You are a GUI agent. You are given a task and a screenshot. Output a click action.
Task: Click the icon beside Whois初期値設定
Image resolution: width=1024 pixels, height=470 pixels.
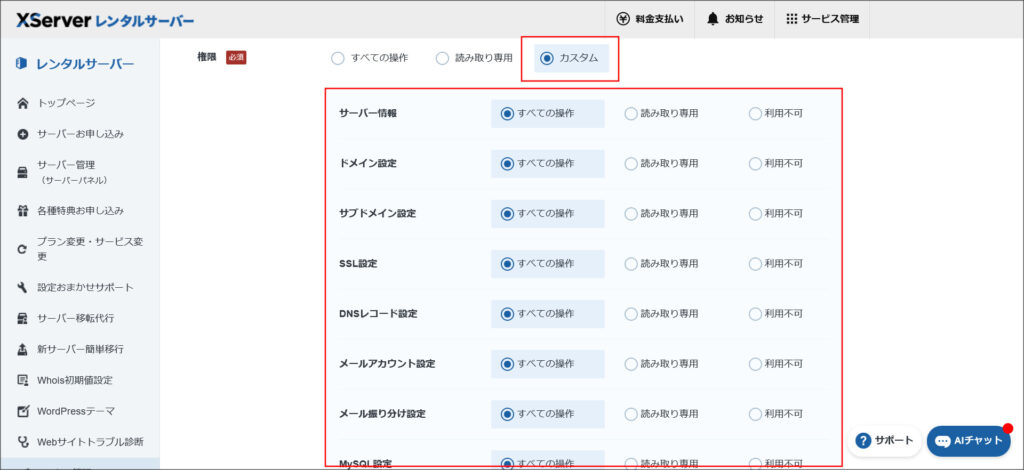click(x=23, y=380)
